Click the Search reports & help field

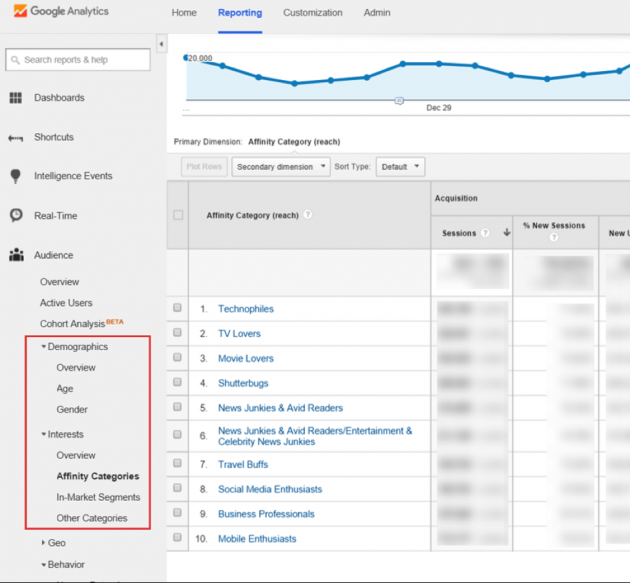click(x=78, y=60)
